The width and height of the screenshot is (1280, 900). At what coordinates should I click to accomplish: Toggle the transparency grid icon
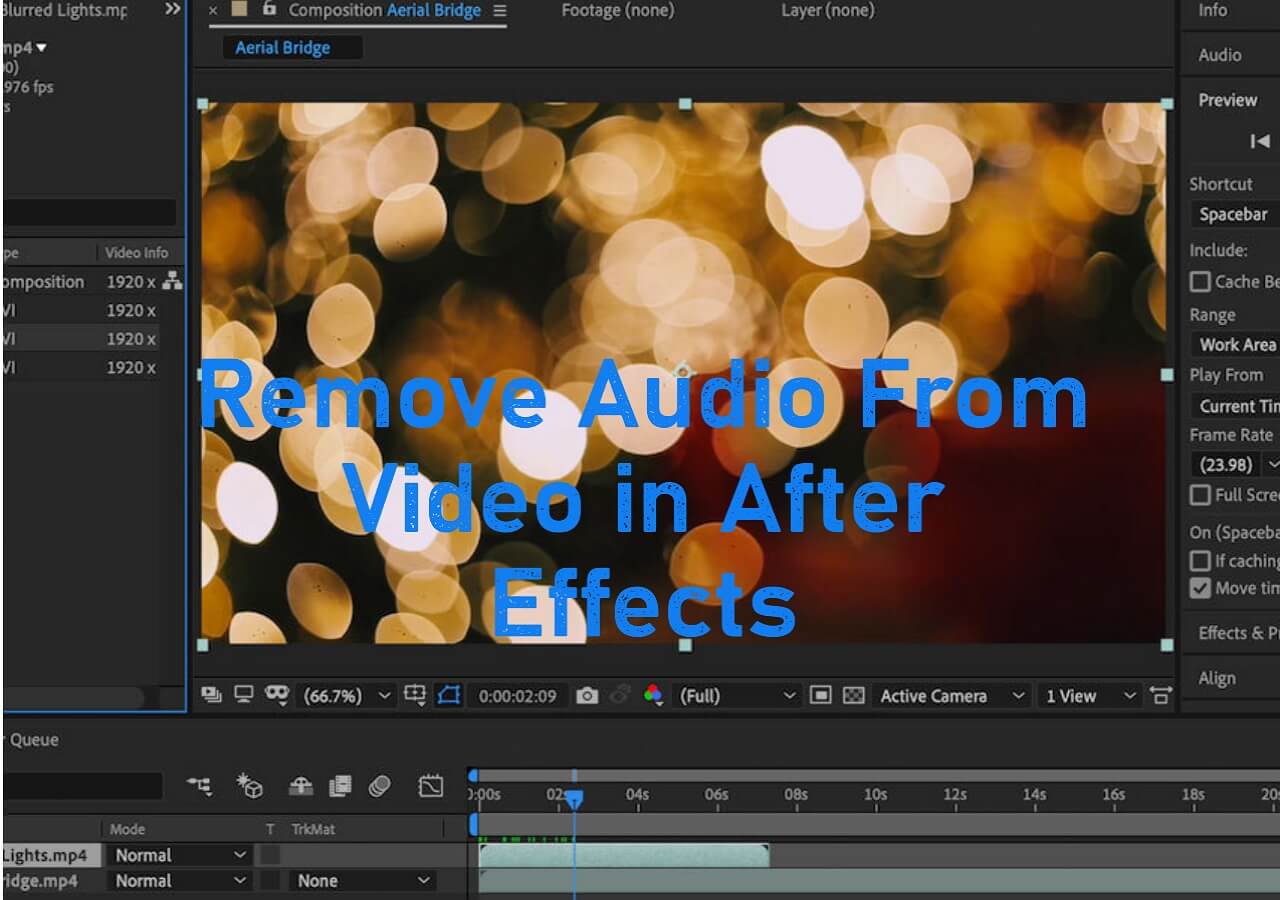tap(853, 696)
